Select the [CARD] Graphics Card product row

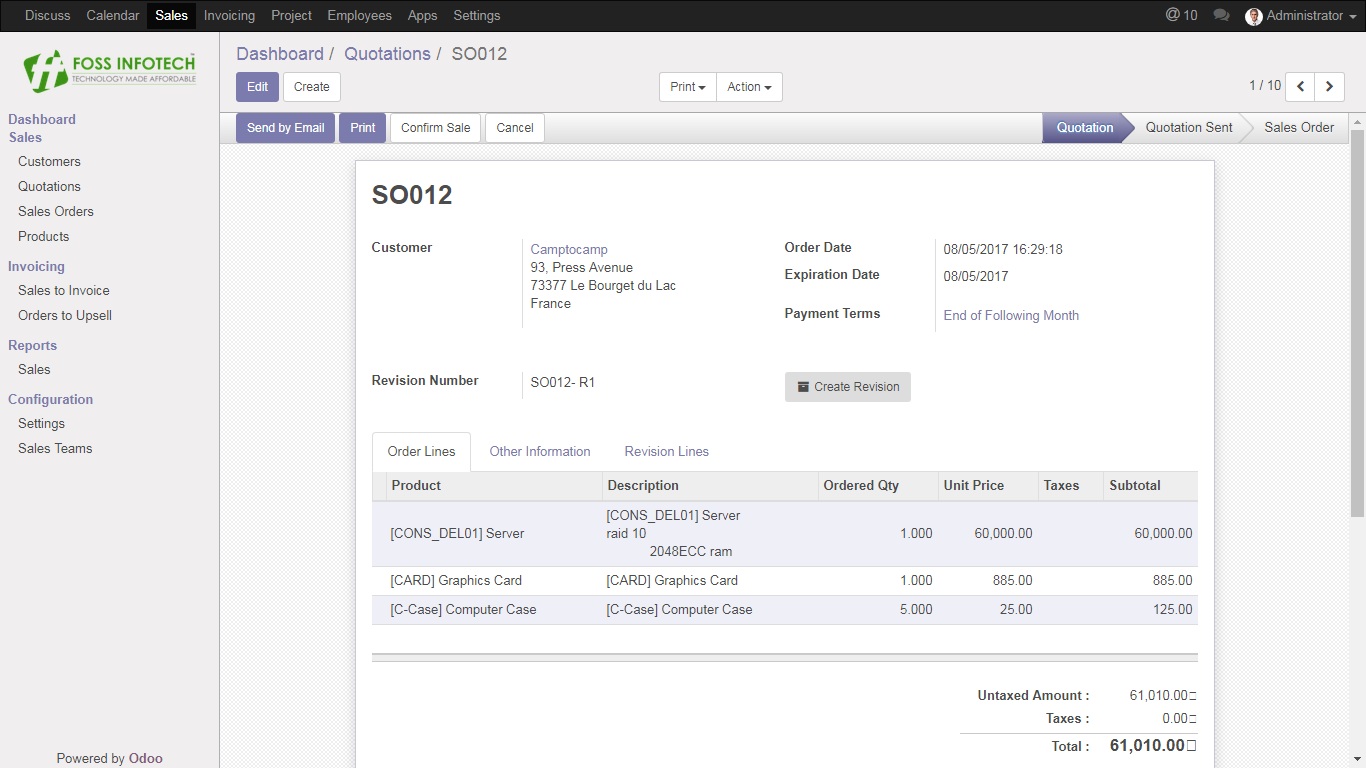[785, 581]
